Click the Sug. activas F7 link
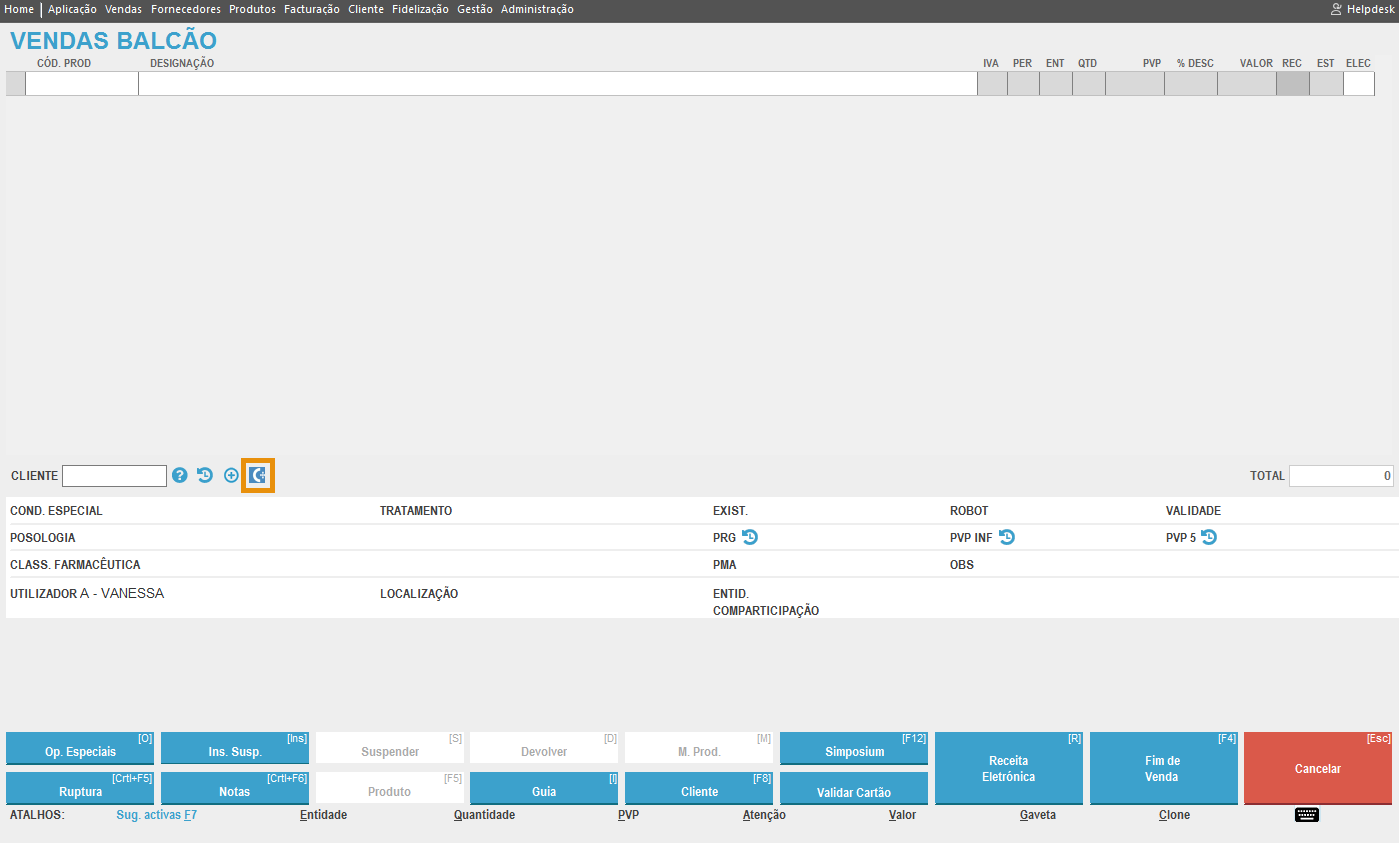1399x843 pixels. pos(156,815)
